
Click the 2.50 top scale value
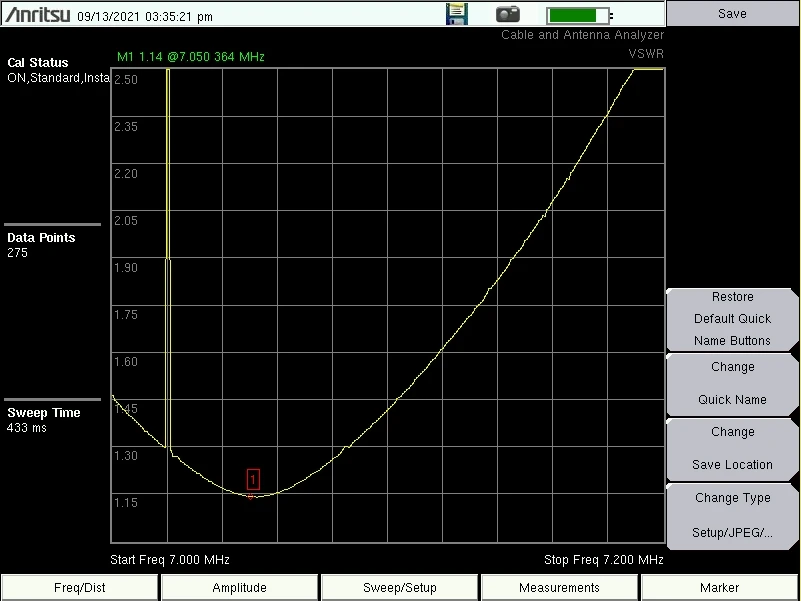pyautogui.click(x=126, y=80)
